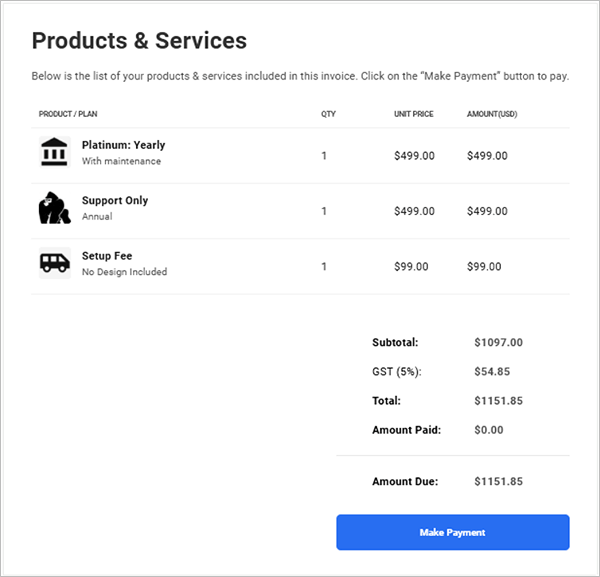Click the Make Payment button
600x577 pixels.
tap(453, 532)
